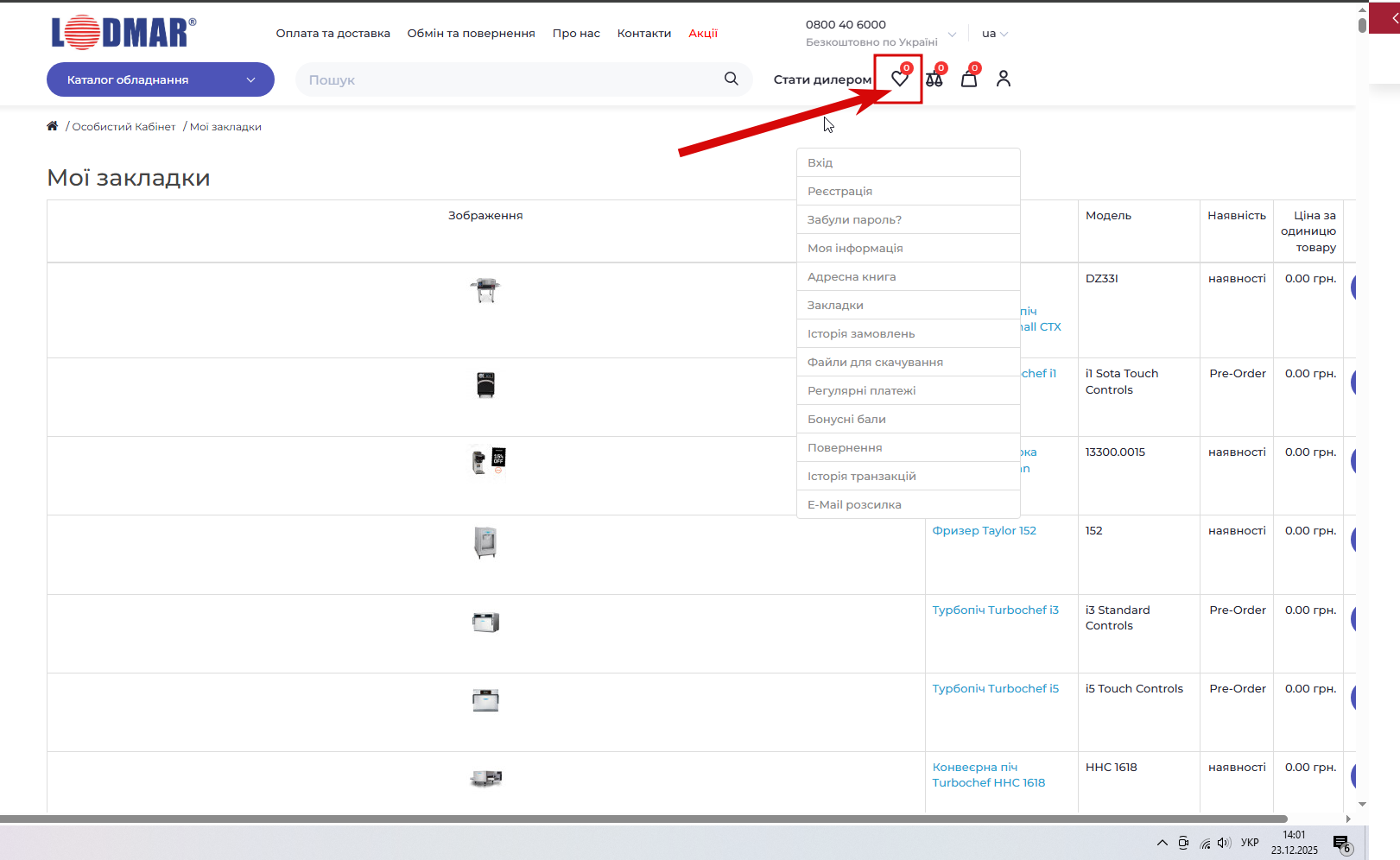Click into the Пошук search field
Screen dimensions: 1400x860
pos(510,79)
